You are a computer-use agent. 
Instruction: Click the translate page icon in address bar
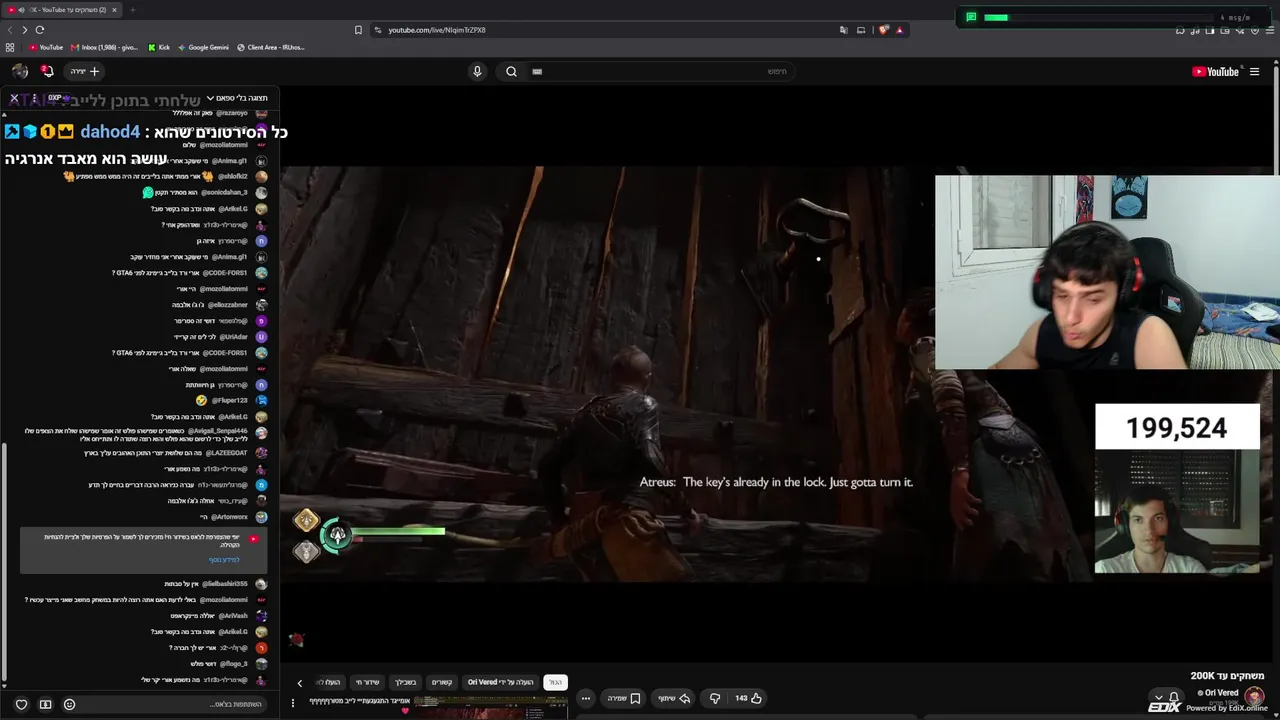click(x=844, y=30)
